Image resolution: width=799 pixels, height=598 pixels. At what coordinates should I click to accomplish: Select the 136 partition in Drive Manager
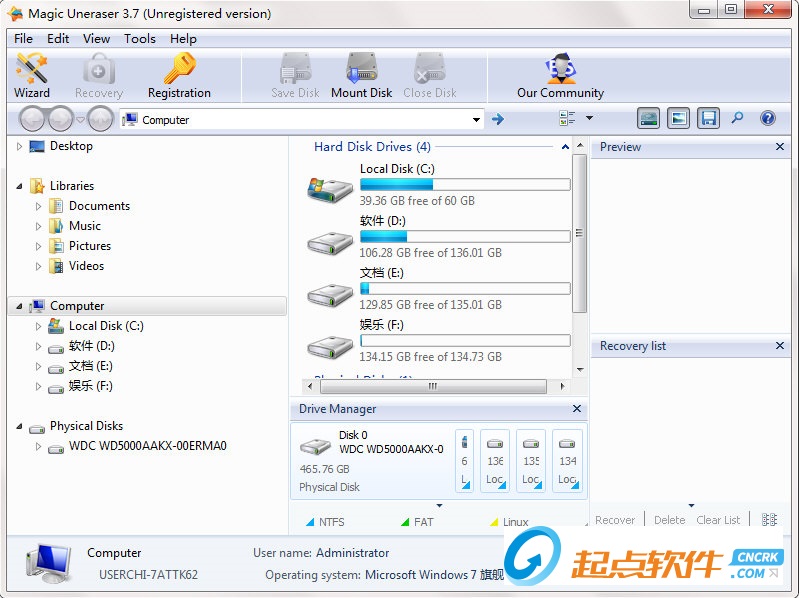click(495, 460)
